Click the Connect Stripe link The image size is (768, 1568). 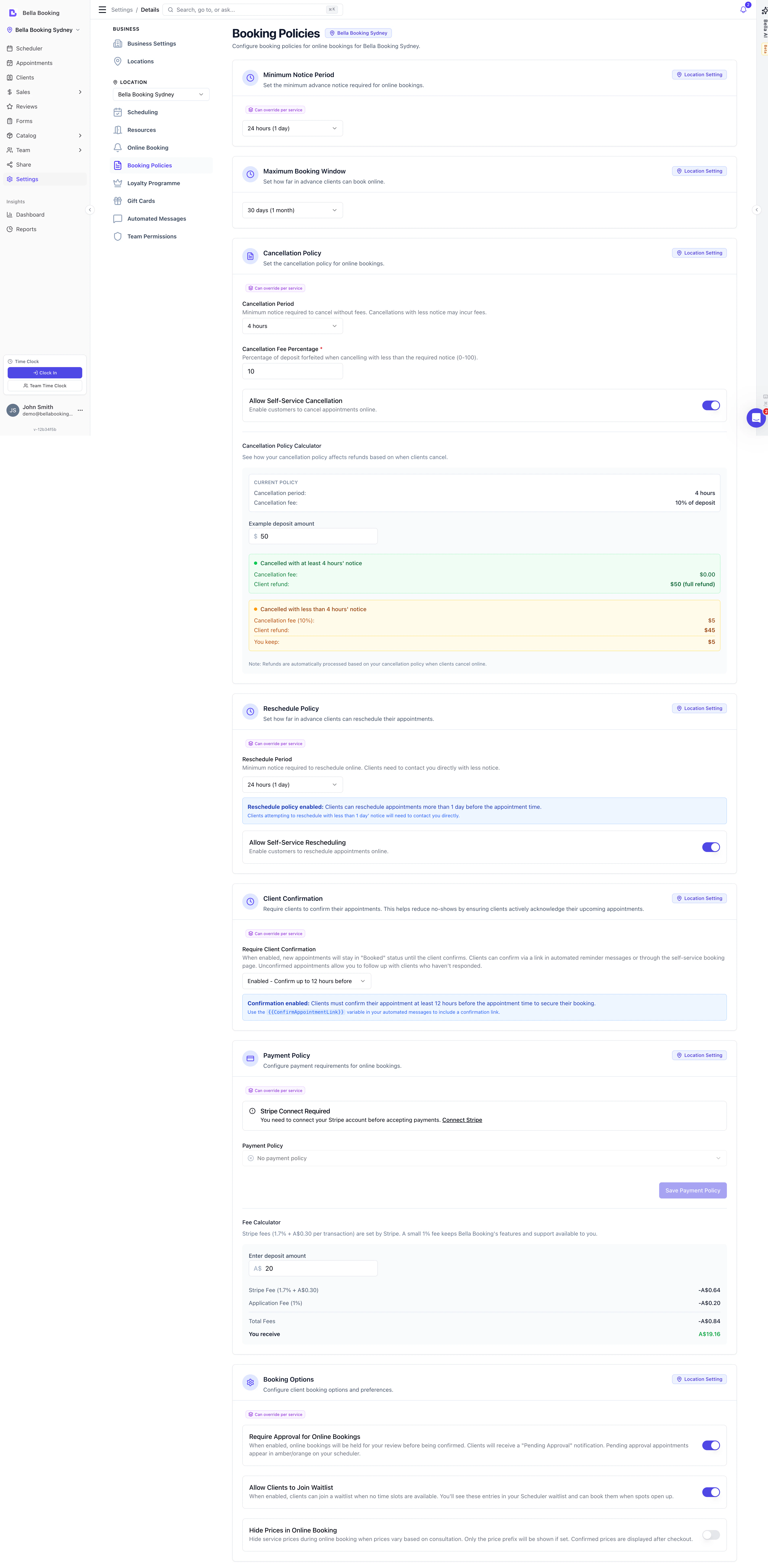click(462, 1120)
